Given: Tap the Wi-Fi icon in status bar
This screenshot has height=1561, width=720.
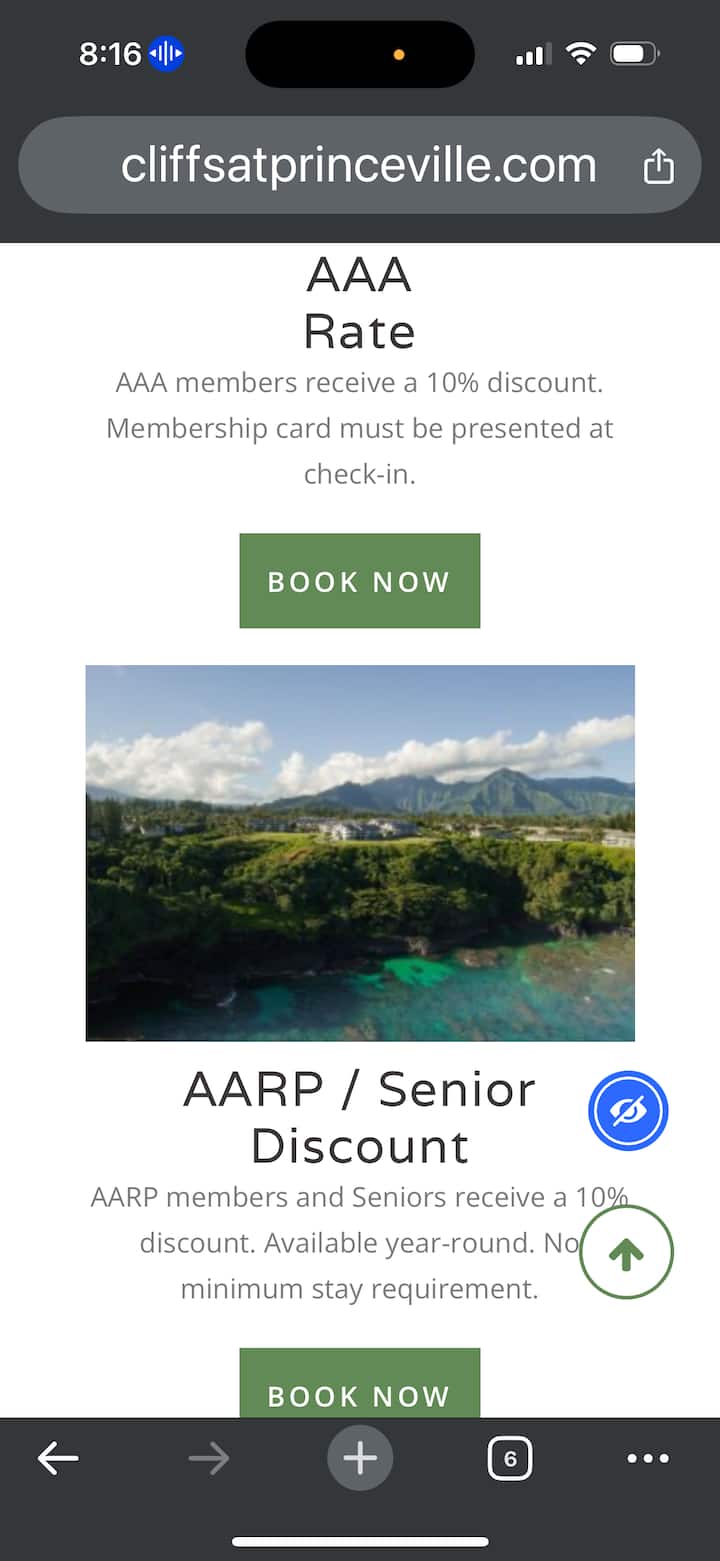Looking at the screenshot, I should (580, 54).
